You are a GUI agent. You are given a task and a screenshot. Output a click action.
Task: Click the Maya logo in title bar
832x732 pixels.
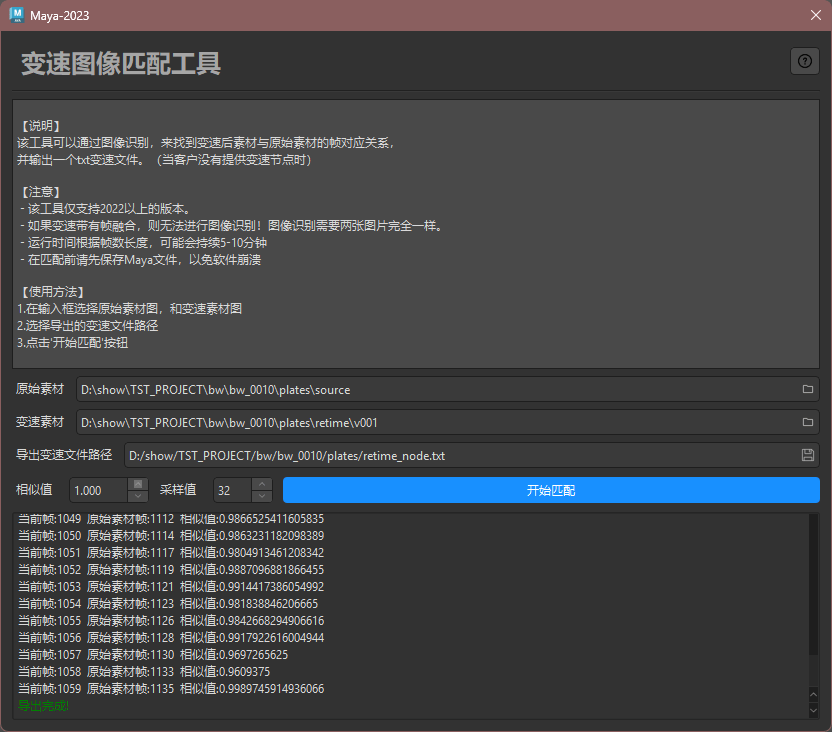tap(16, 14)
